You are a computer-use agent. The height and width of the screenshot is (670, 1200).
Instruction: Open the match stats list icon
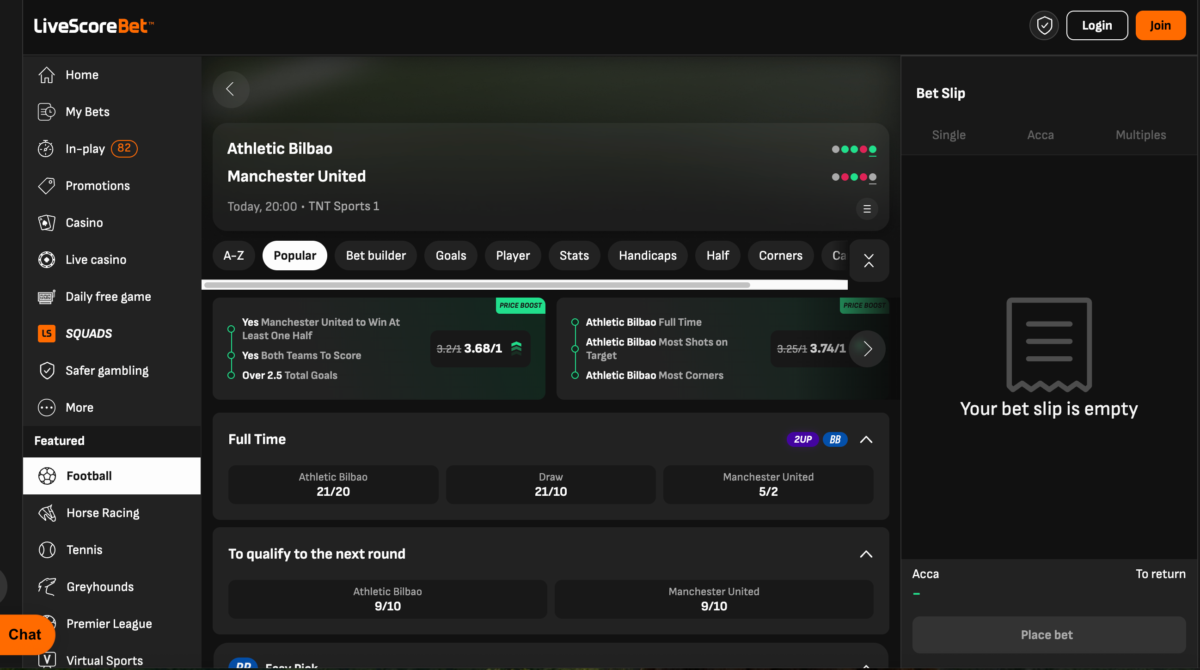tap(867, 209)
